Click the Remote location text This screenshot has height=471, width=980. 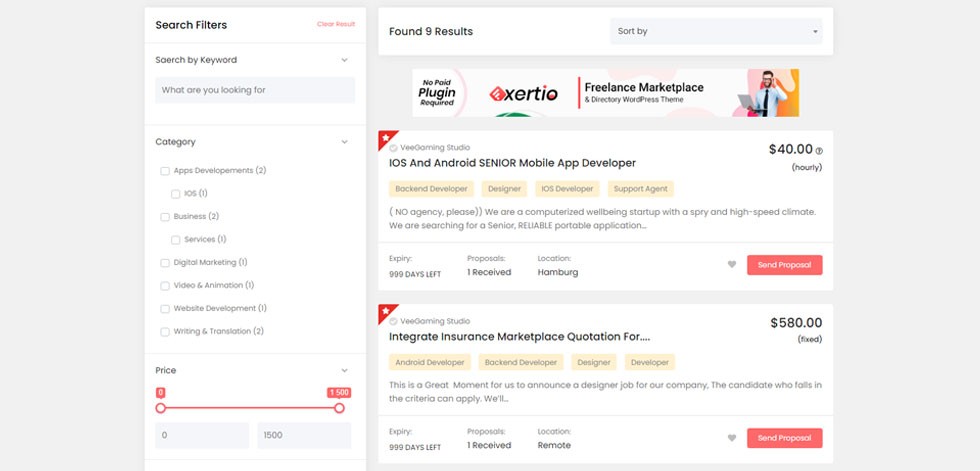pyautogui.click(x=554, y=445)
